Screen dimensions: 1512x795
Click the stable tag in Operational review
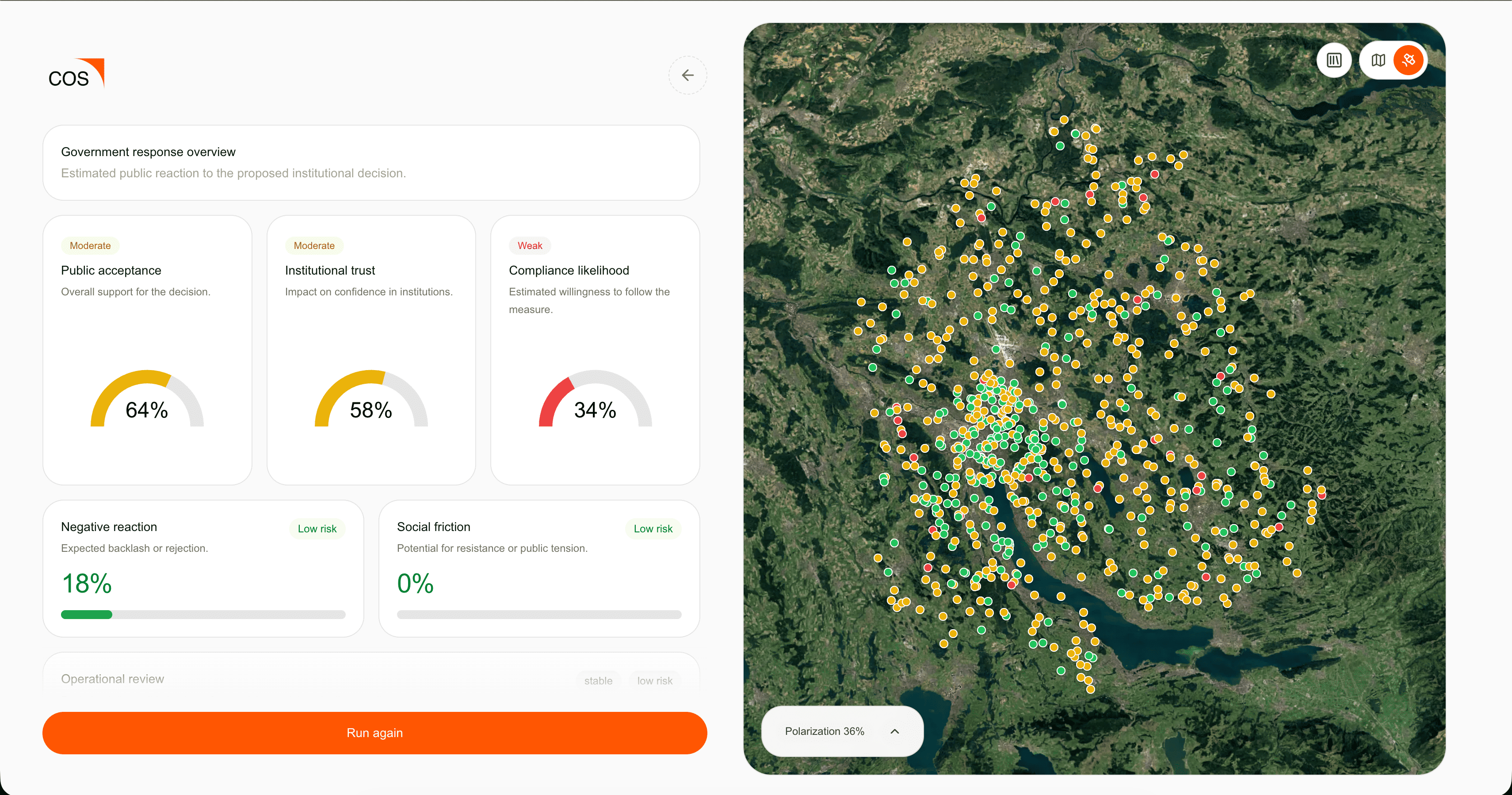[598, 680]
